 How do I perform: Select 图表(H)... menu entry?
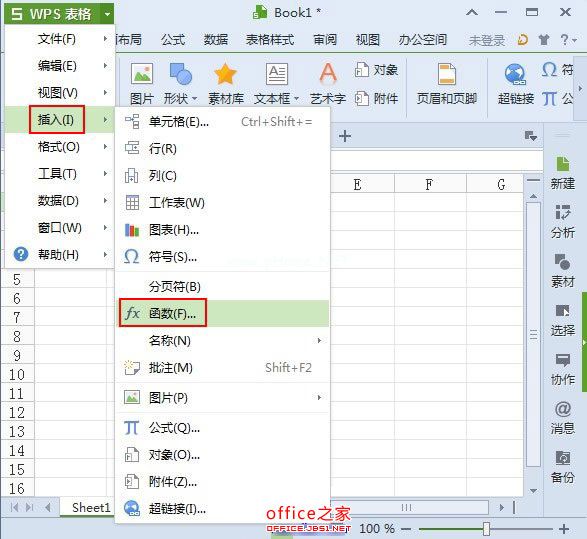(x=223, y=229)
